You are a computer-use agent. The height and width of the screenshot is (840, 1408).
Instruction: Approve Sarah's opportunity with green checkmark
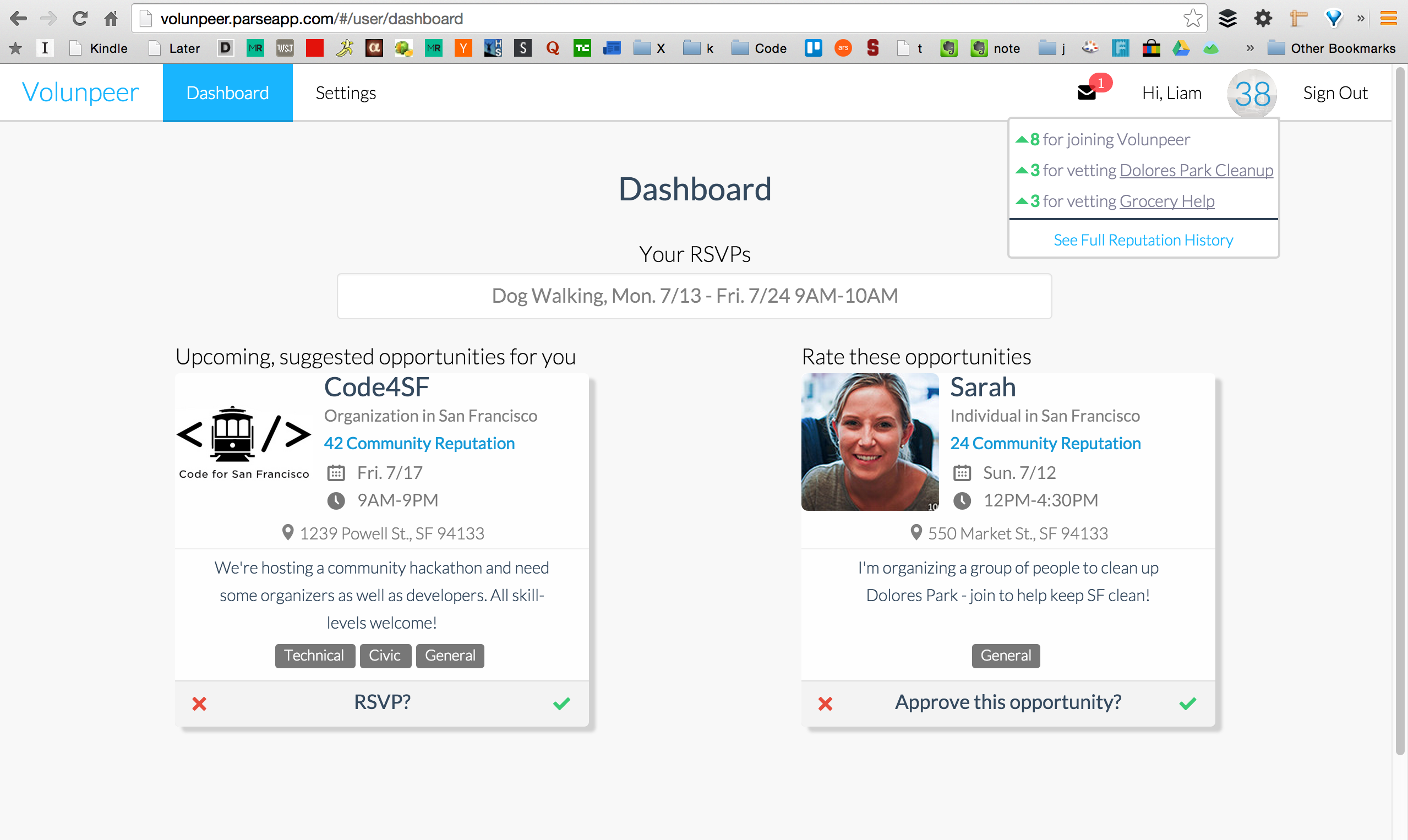(1187, 703)
